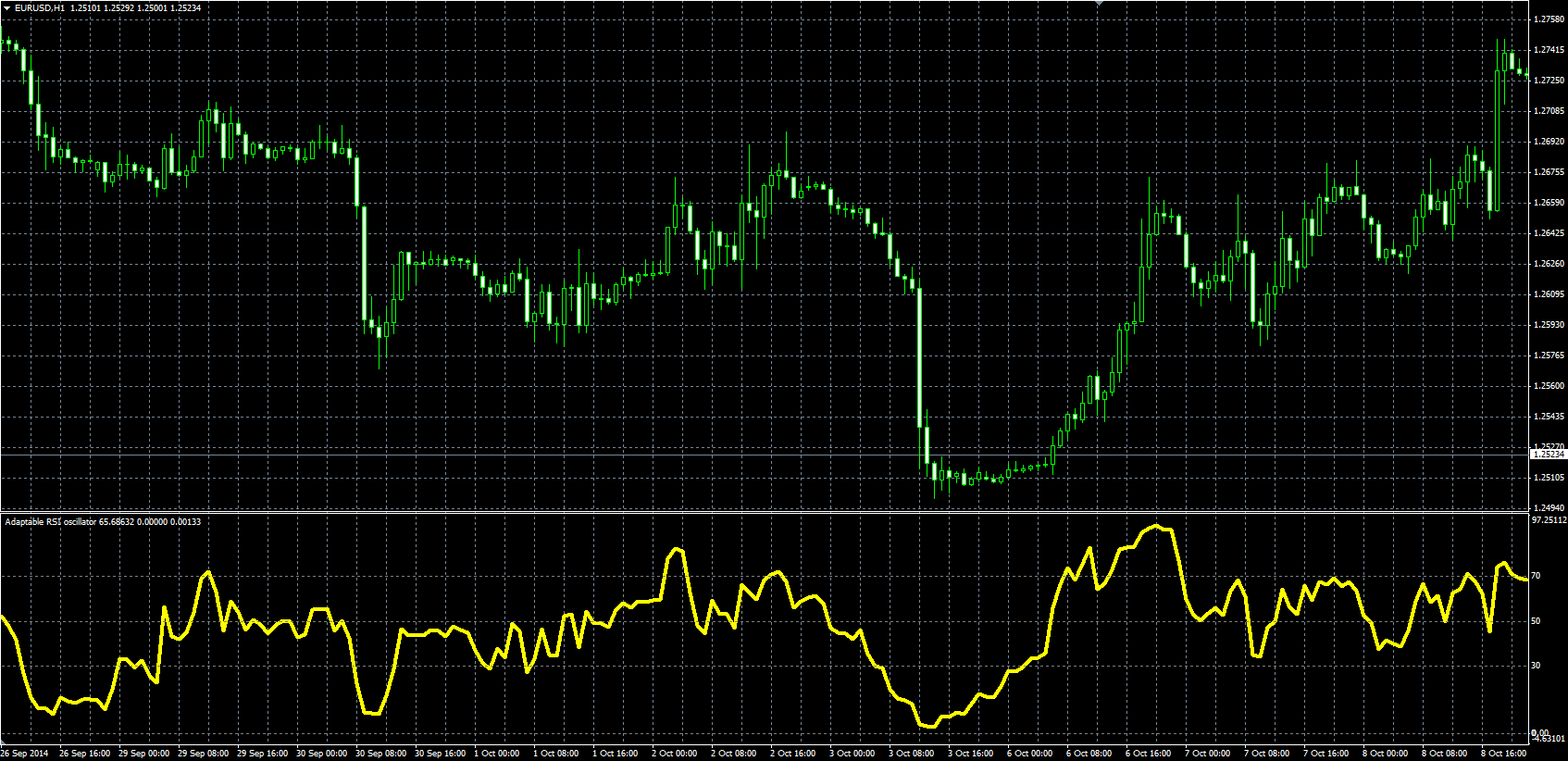Click the highlighted current price label 1.25234

click(x=1548, y=455)
